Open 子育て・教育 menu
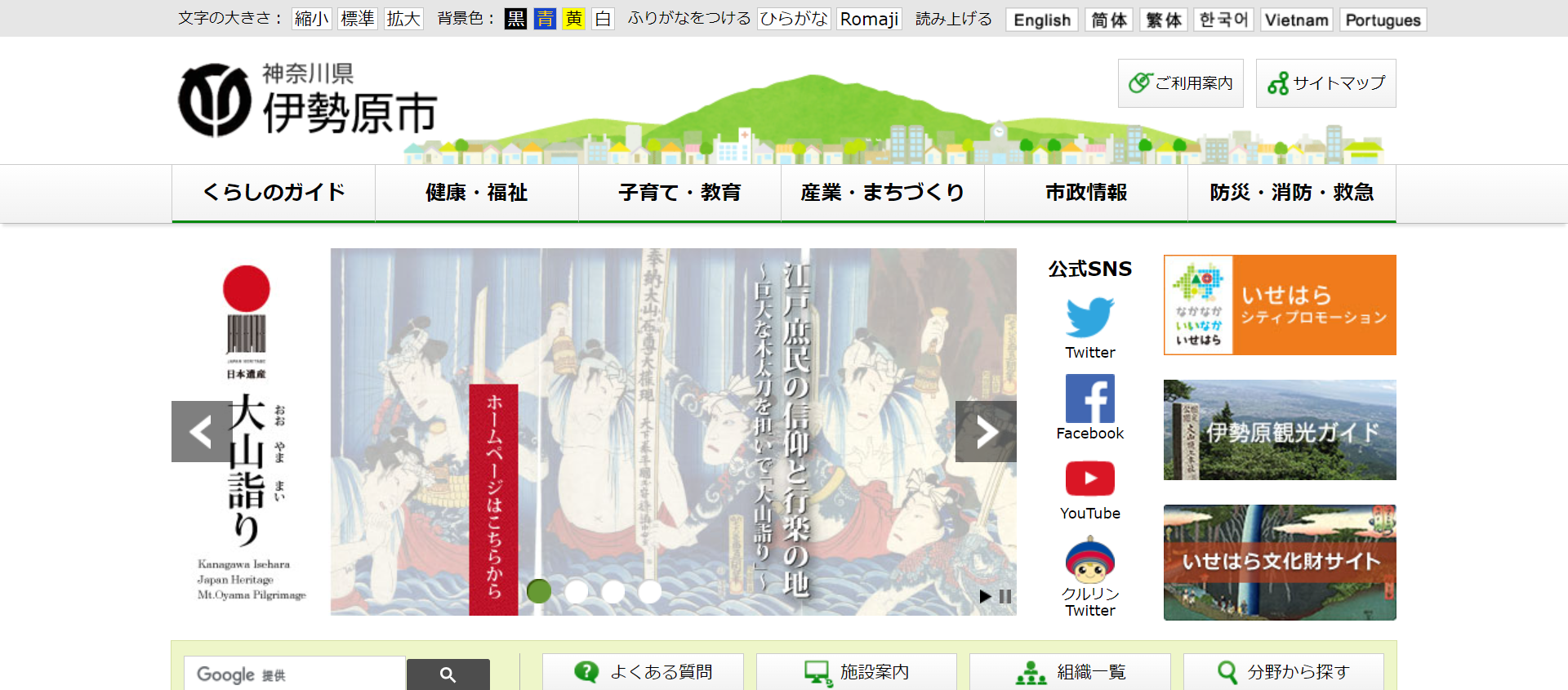 click(679, 193)
